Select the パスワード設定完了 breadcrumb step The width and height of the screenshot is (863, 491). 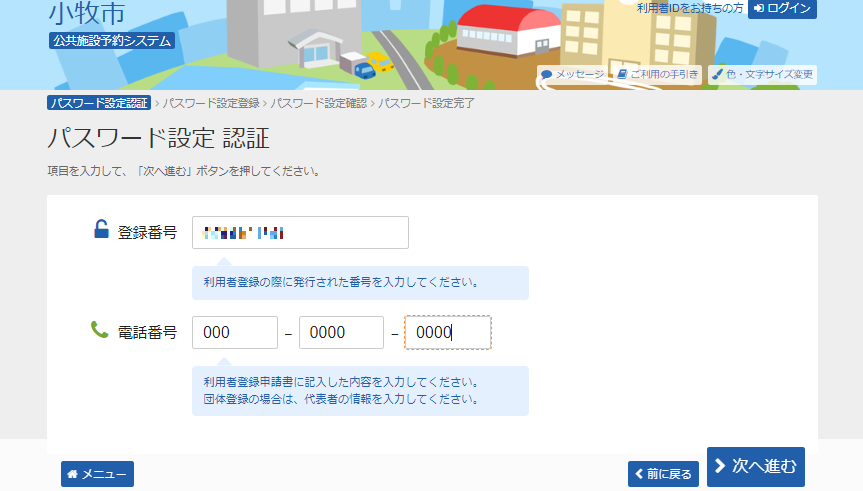426,103
